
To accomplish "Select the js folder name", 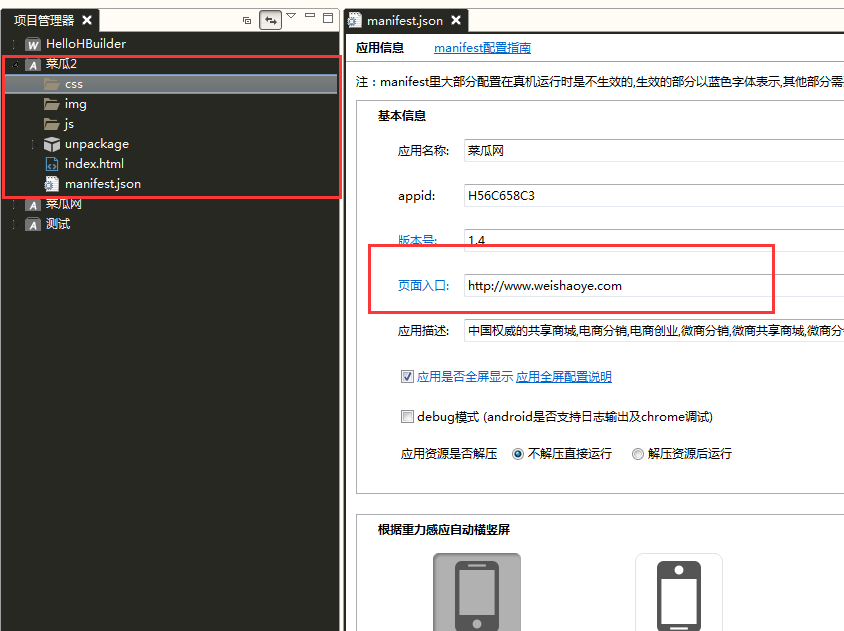I will pyautogui.click(x=69, y=124).
